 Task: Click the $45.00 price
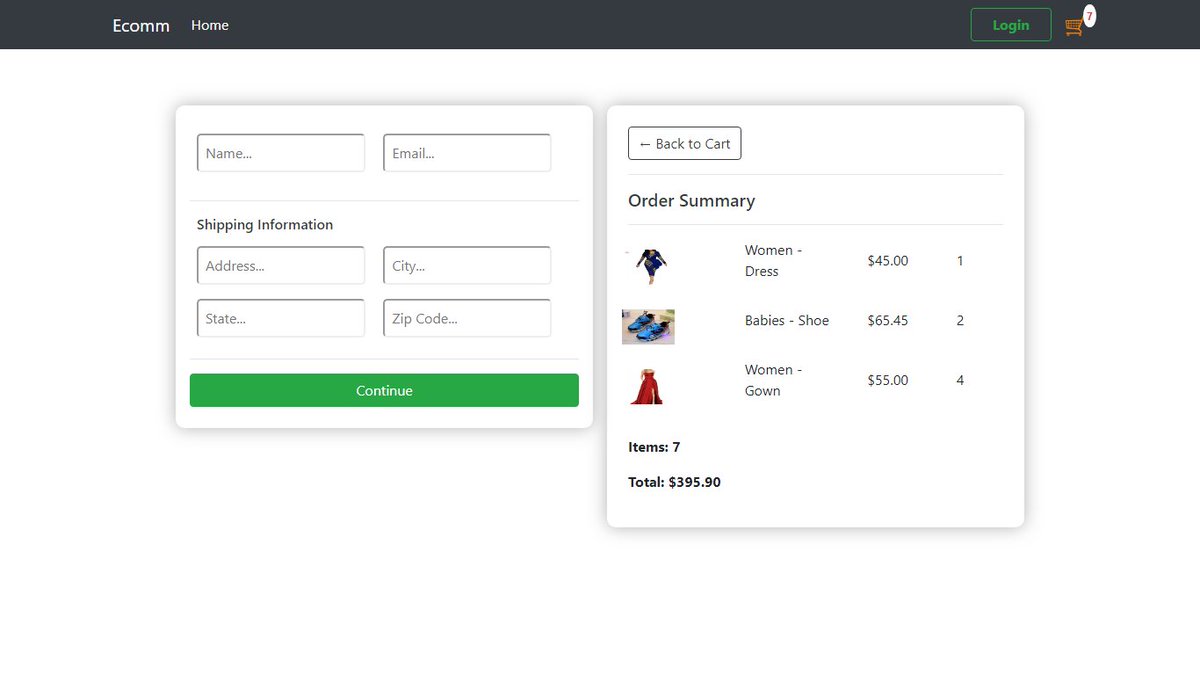(888, 261)
